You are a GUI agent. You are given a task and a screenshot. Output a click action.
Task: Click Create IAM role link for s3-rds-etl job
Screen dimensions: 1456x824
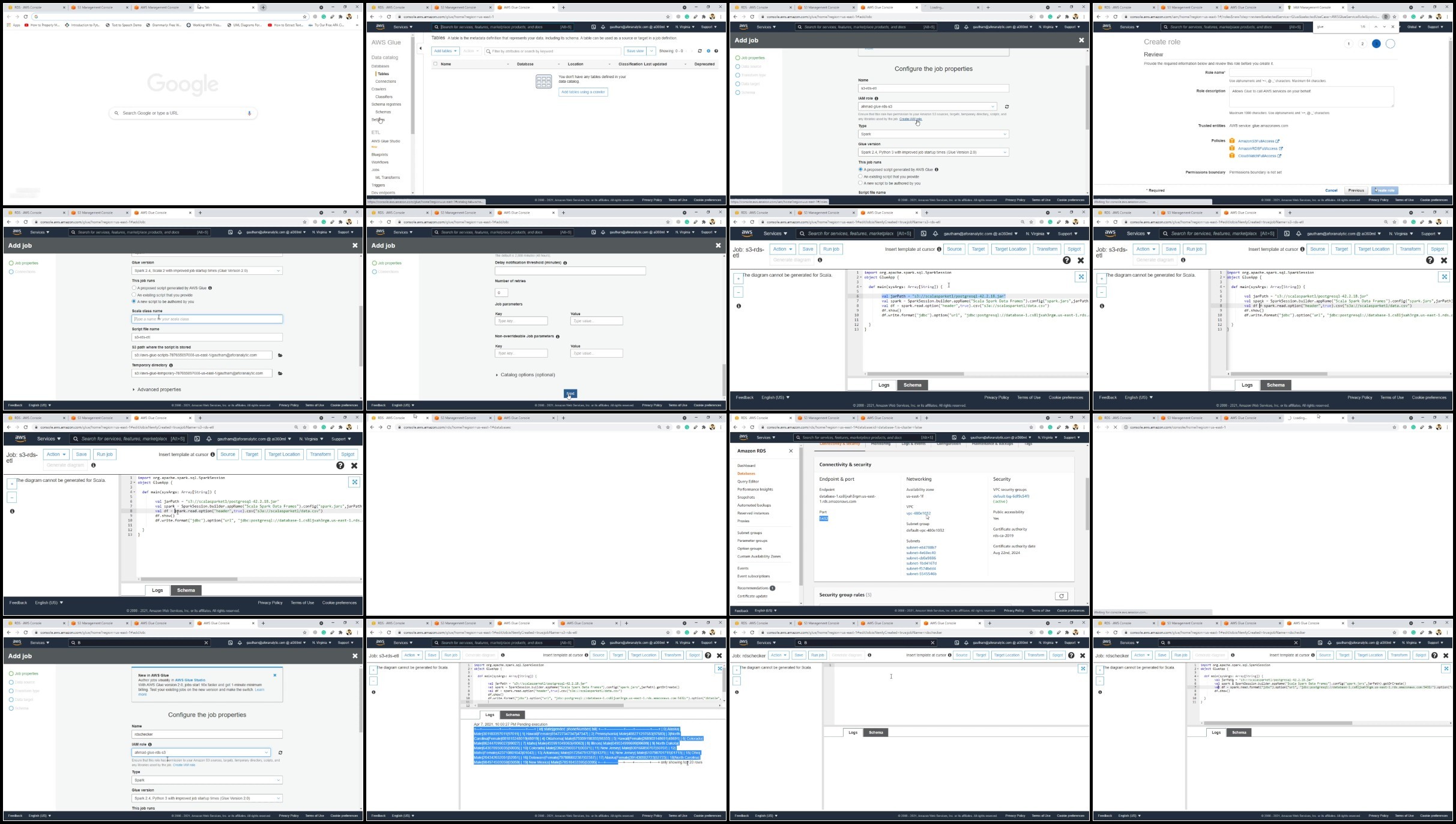910,119
